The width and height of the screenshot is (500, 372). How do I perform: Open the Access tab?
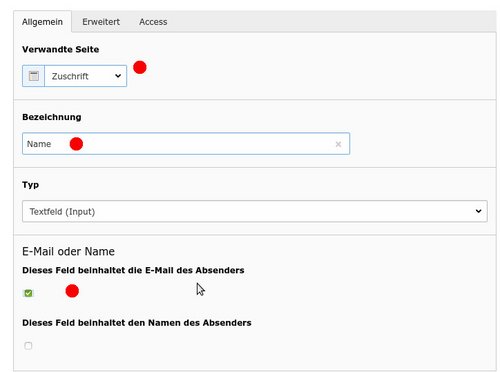point(153,22)
